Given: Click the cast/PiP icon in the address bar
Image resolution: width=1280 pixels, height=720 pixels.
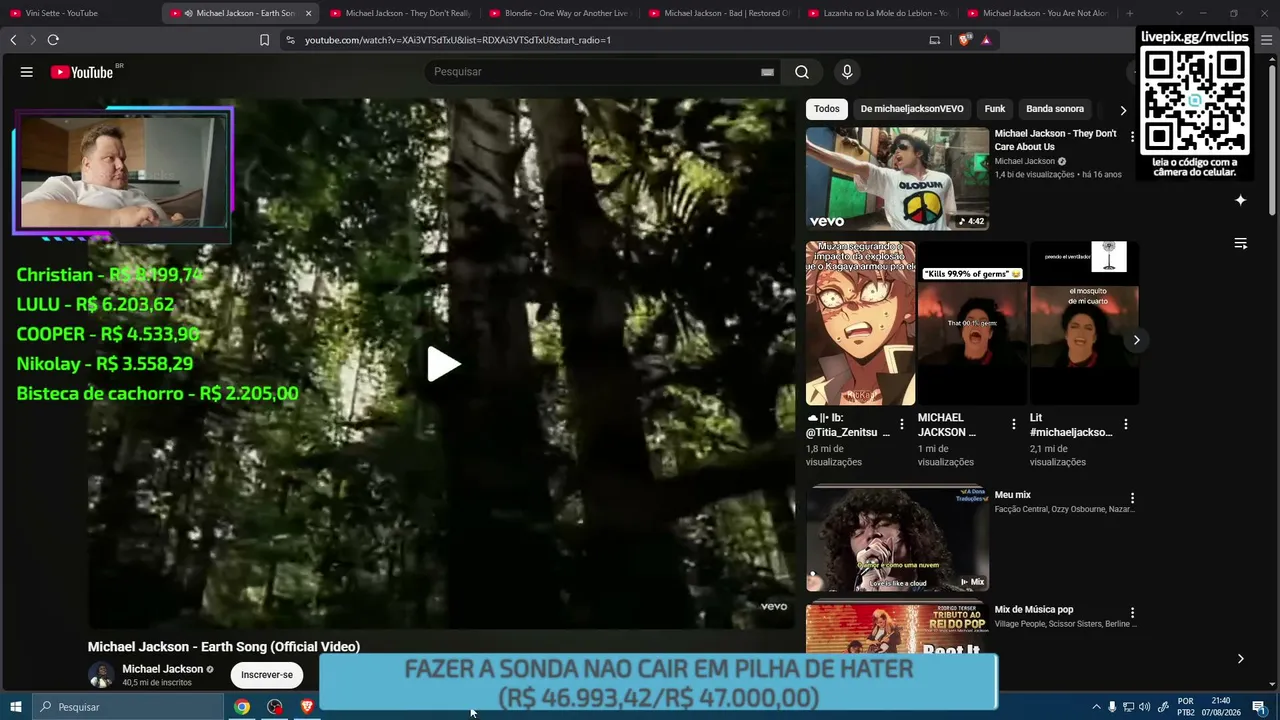Looking at the screenshot, I should click(x=935, y=40).
